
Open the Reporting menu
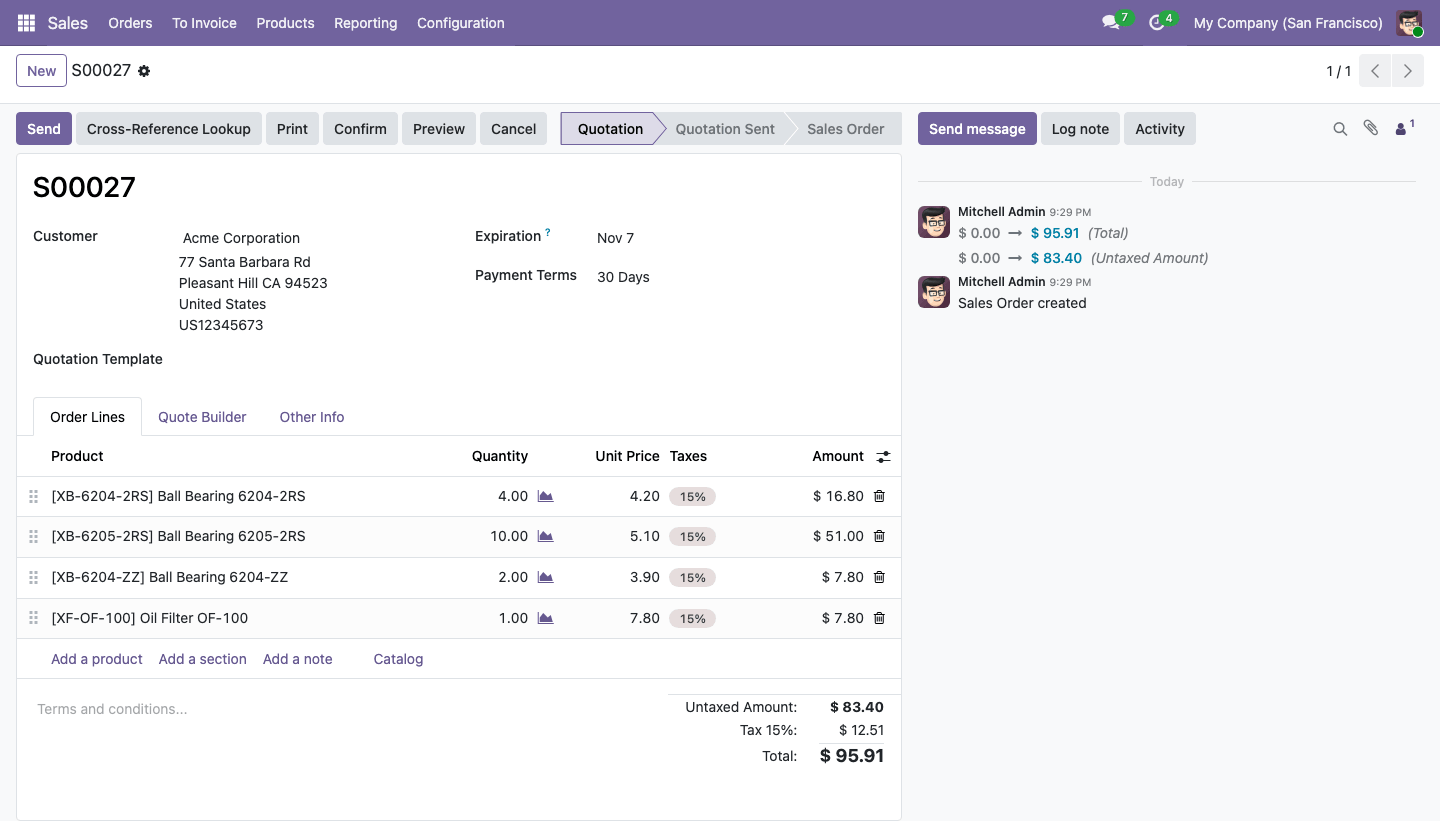[365, 22]
